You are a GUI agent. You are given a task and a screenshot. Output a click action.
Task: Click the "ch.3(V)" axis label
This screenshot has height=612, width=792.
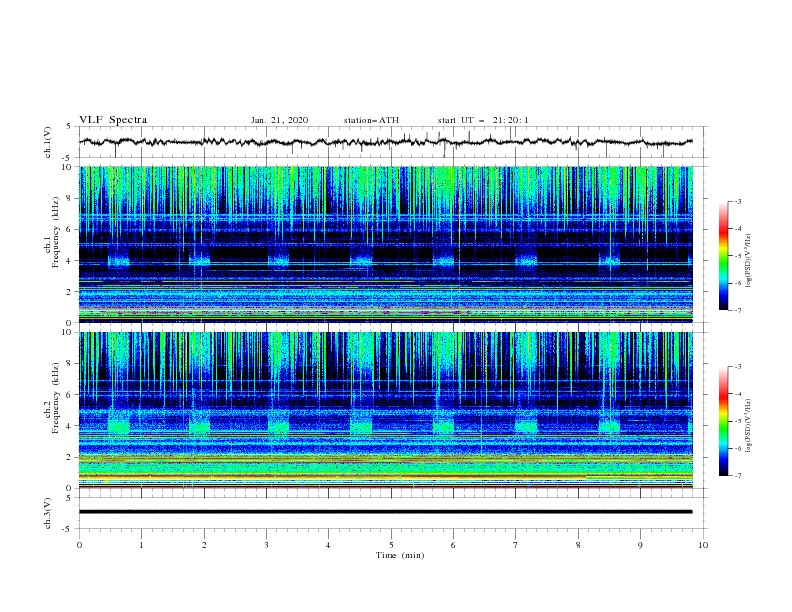[x=48, y=513]
